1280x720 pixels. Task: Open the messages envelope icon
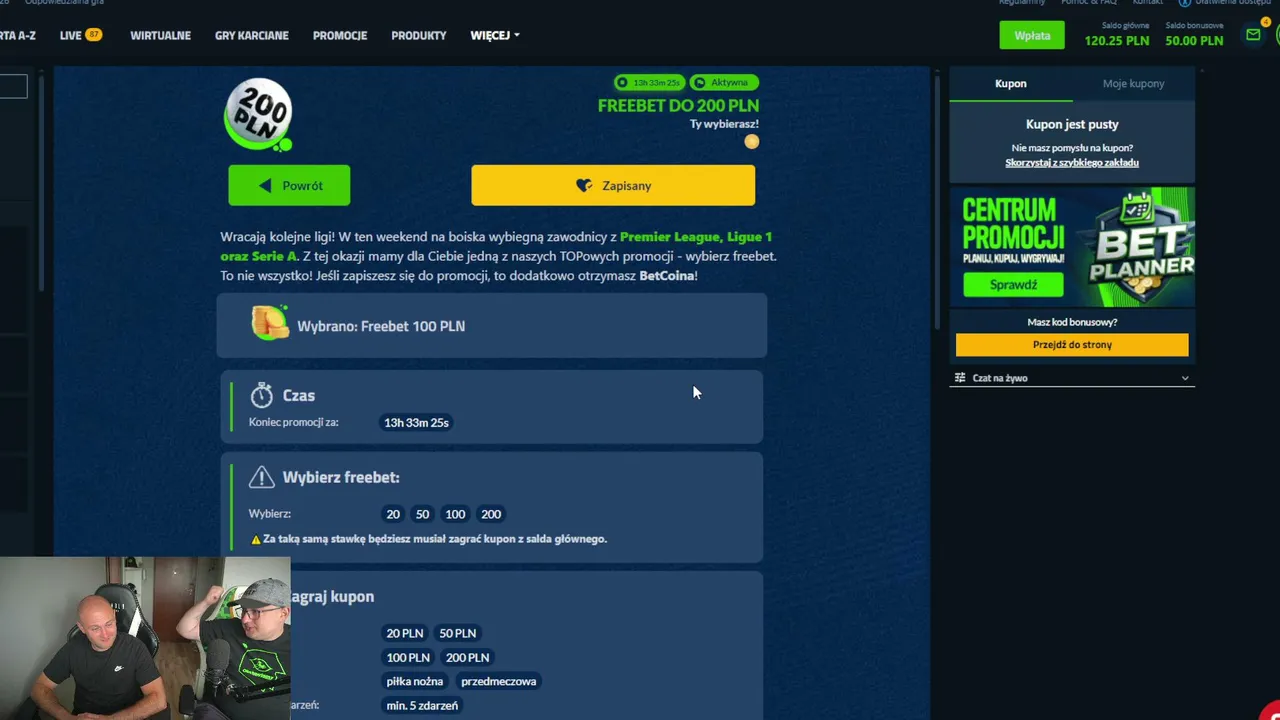(x=1253, y=35)
